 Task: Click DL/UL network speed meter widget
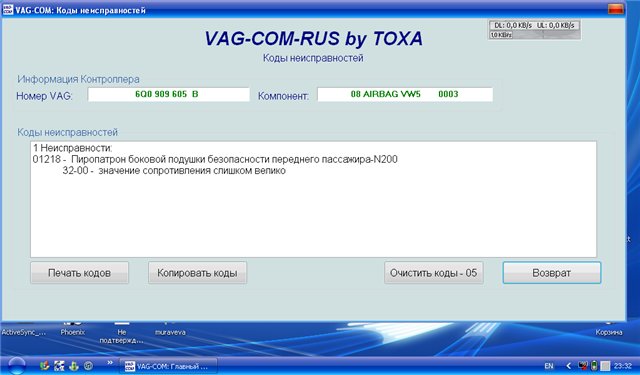(535, 30)
